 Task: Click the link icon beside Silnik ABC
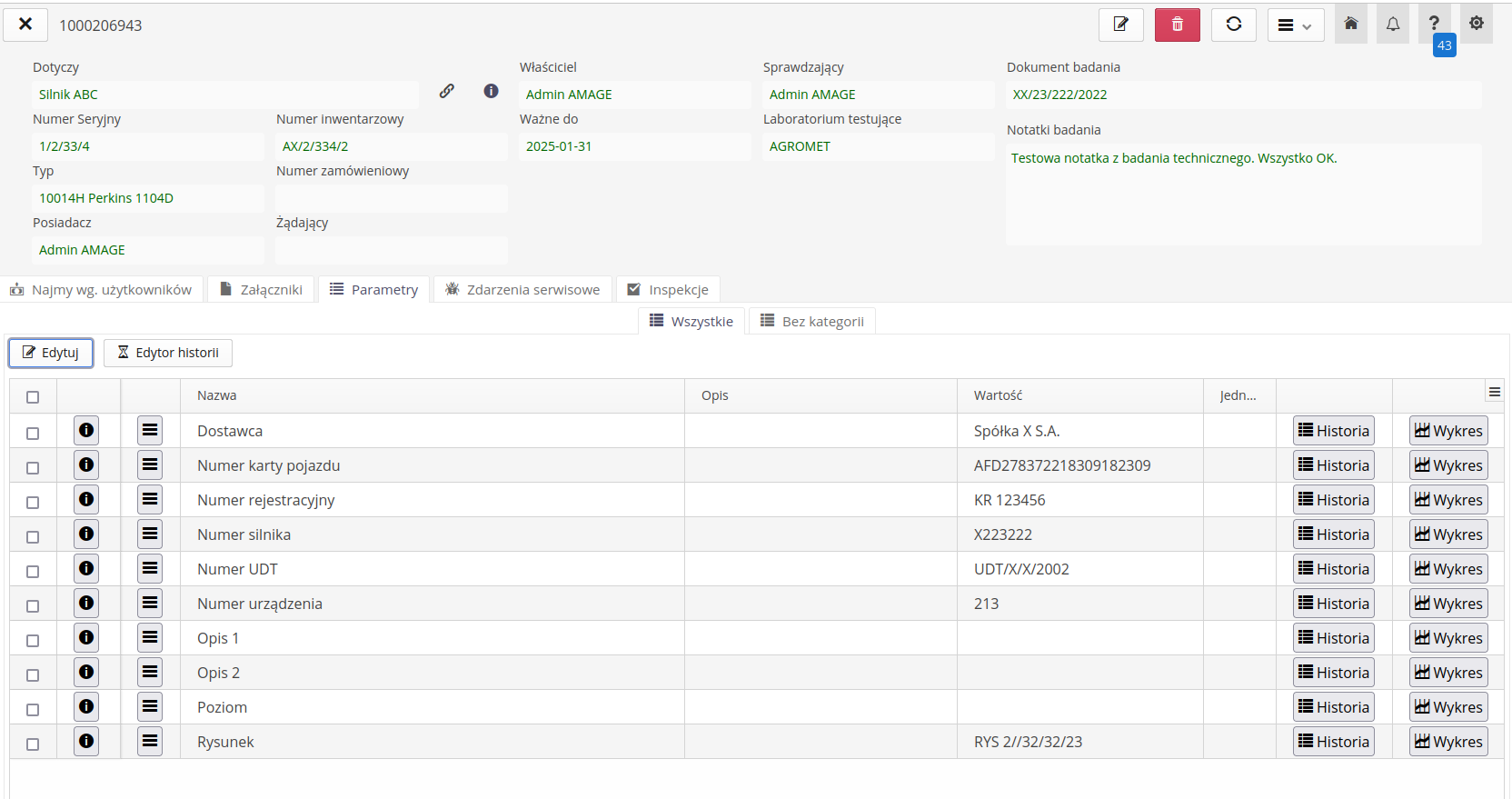[447, 91]
